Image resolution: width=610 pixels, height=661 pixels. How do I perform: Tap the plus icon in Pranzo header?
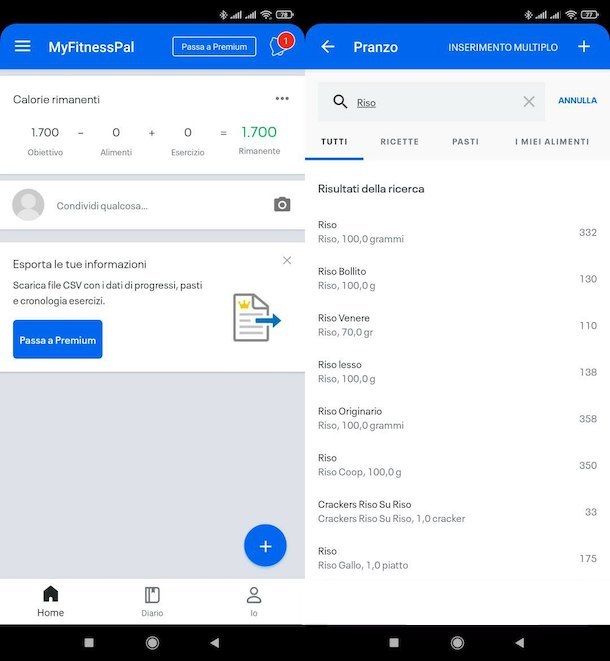pos(584,46)
